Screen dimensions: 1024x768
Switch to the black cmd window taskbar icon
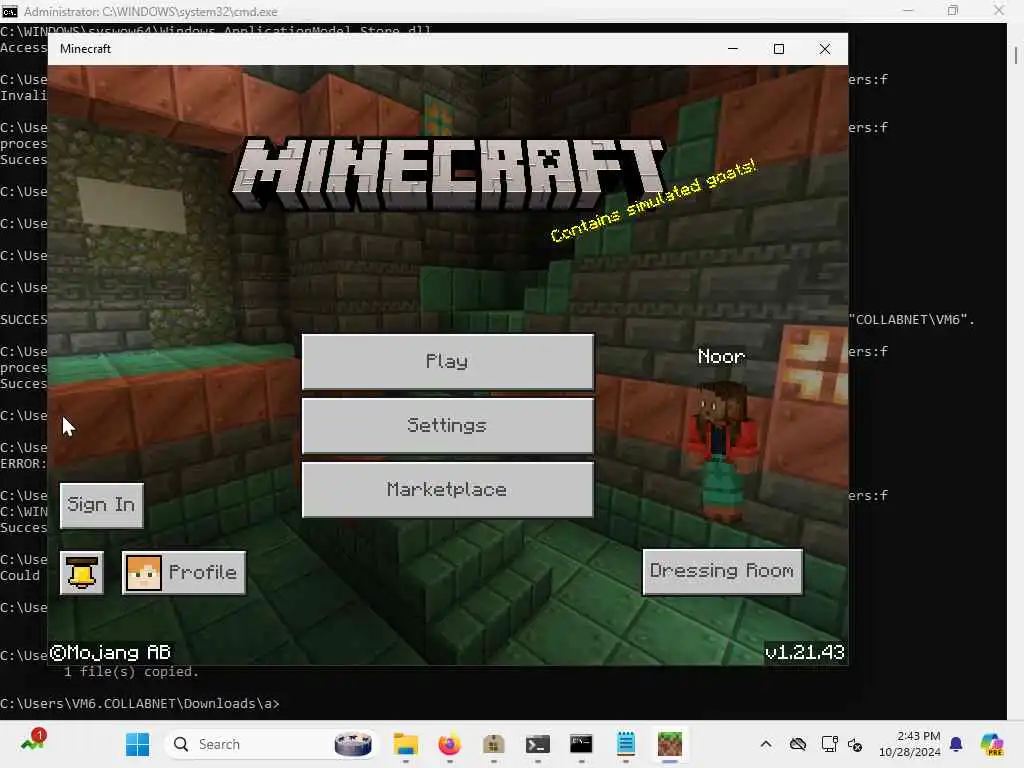coord(581,744)
